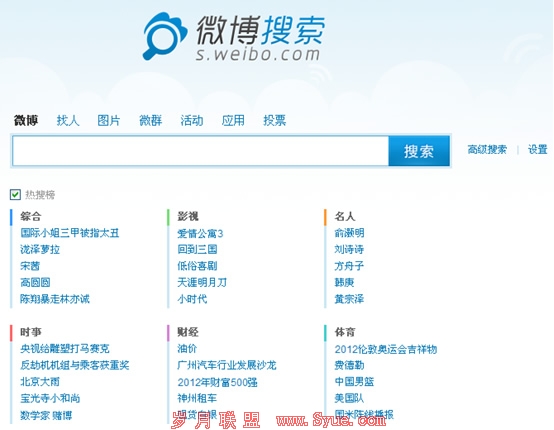Uncheck the 热搜榜 checkbox
The width and height of the screenshot is (554, 430).
pyautogui.click(x=15, y=194)
